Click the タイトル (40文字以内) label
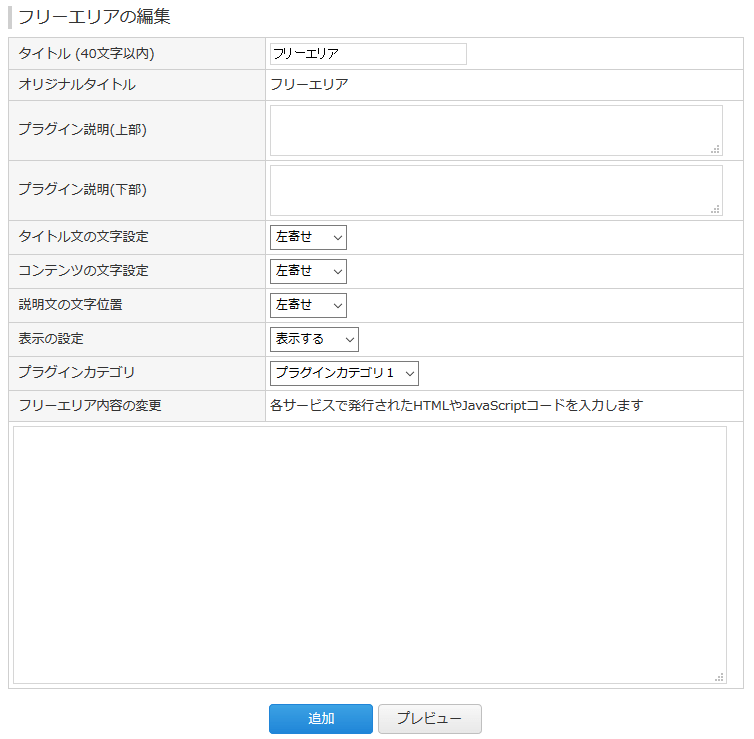 tap(87, 53)
